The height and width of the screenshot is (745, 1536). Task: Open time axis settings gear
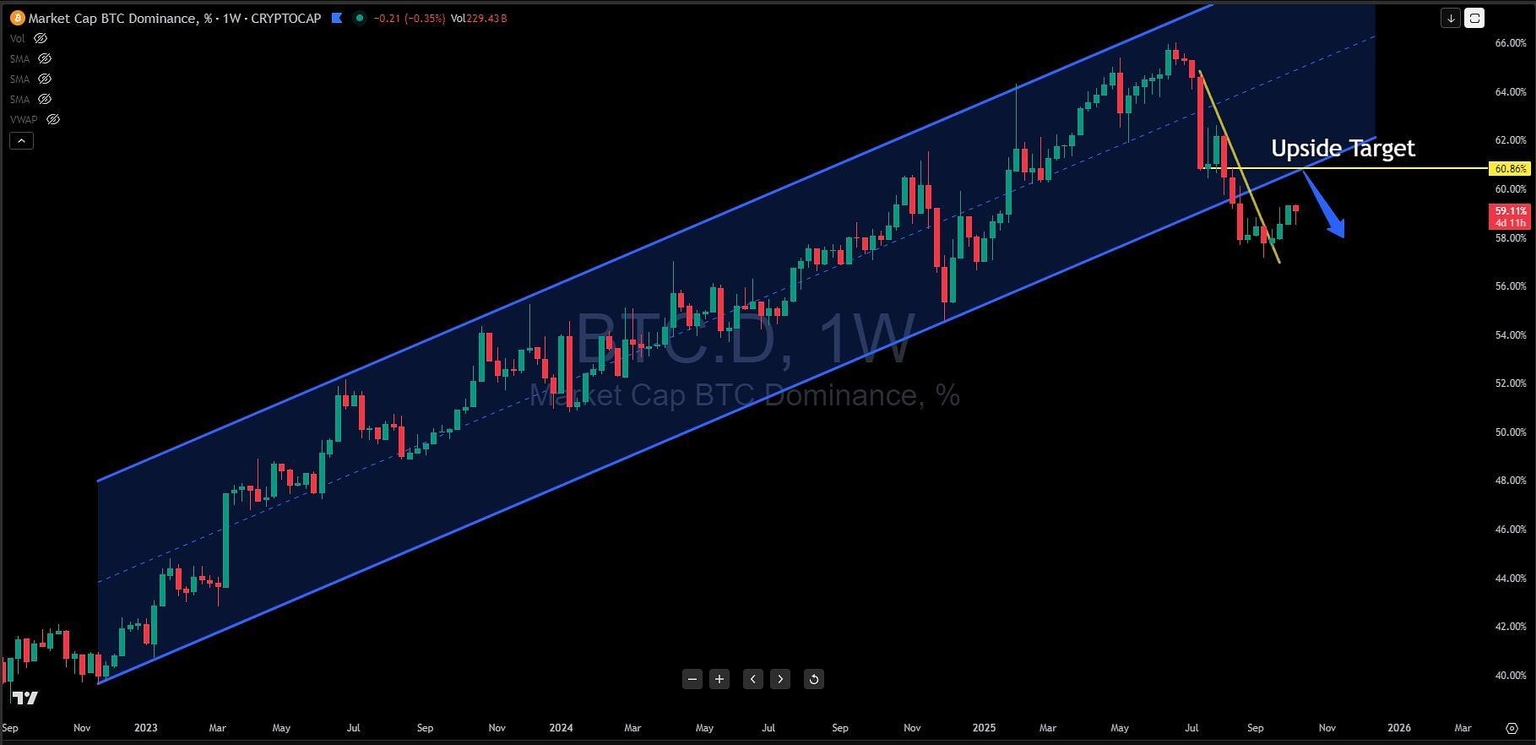point(1511,729)
